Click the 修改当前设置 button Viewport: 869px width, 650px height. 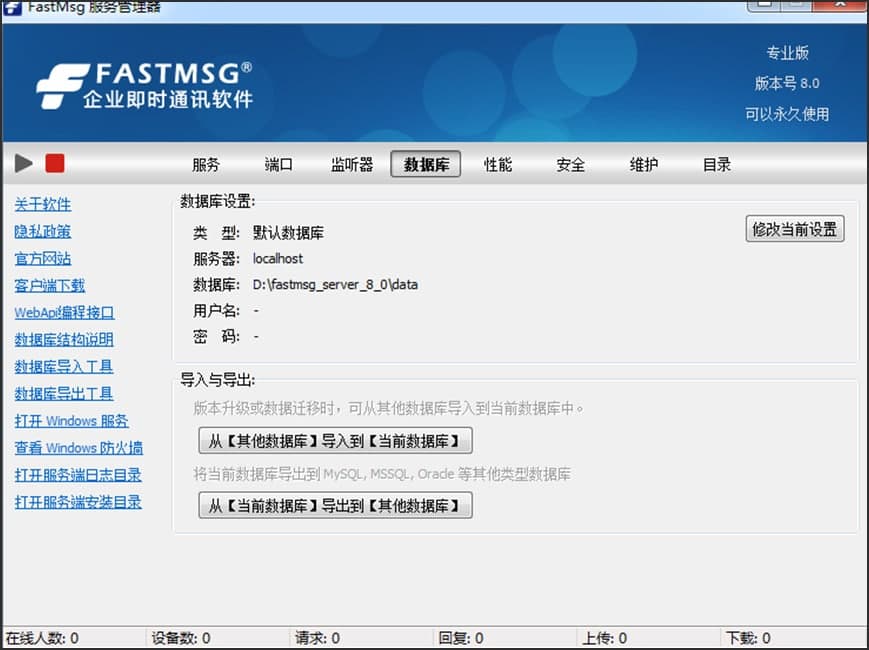pyautogui.click(x=794, y=228)
